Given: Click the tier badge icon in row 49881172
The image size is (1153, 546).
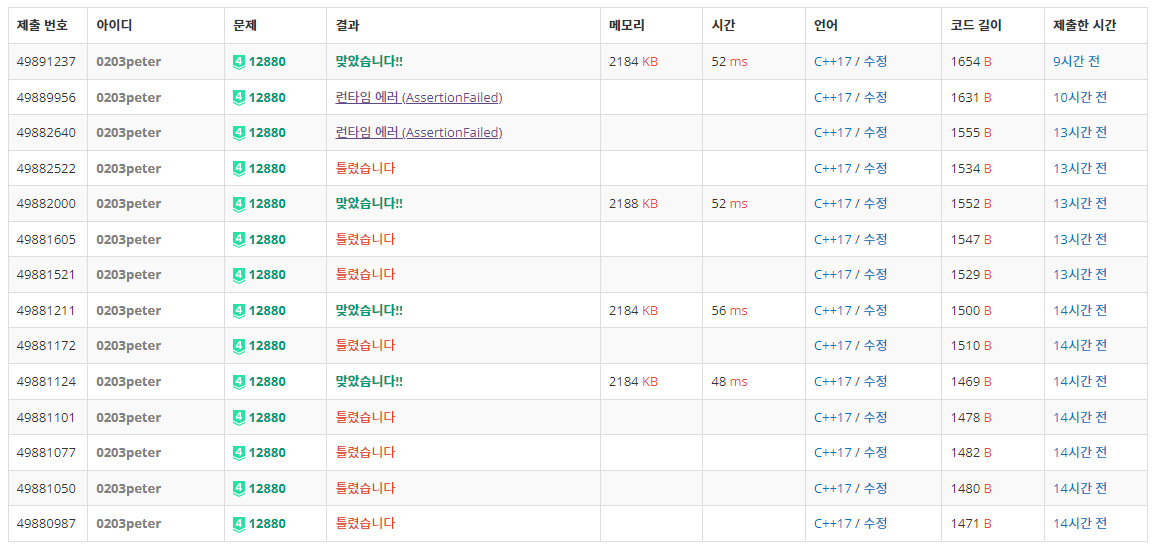Looking at the screenshot, I should point(238,345).
